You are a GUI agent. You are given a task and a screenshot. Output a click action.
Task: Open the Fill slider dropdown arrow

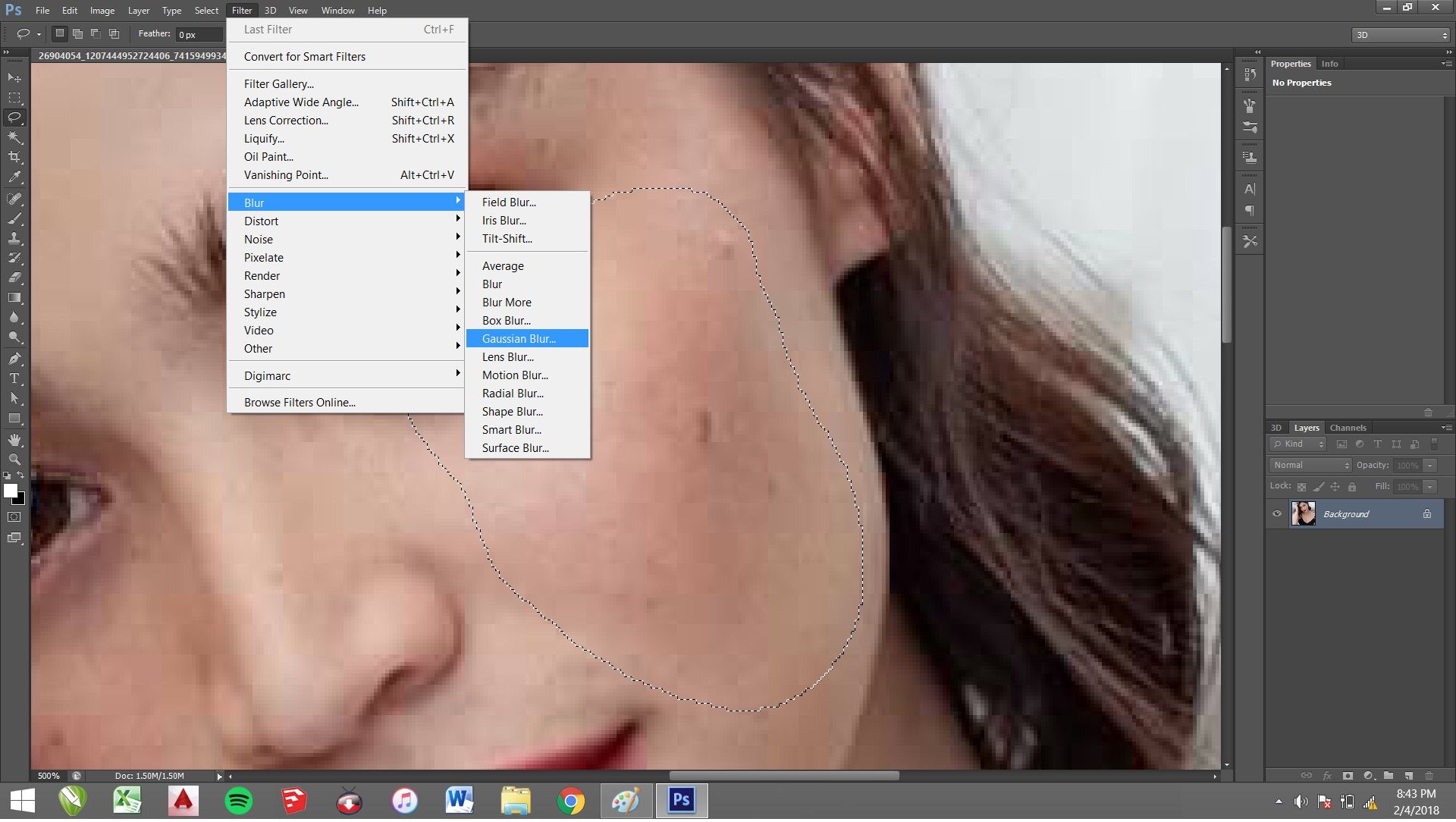click(1430, 488)
